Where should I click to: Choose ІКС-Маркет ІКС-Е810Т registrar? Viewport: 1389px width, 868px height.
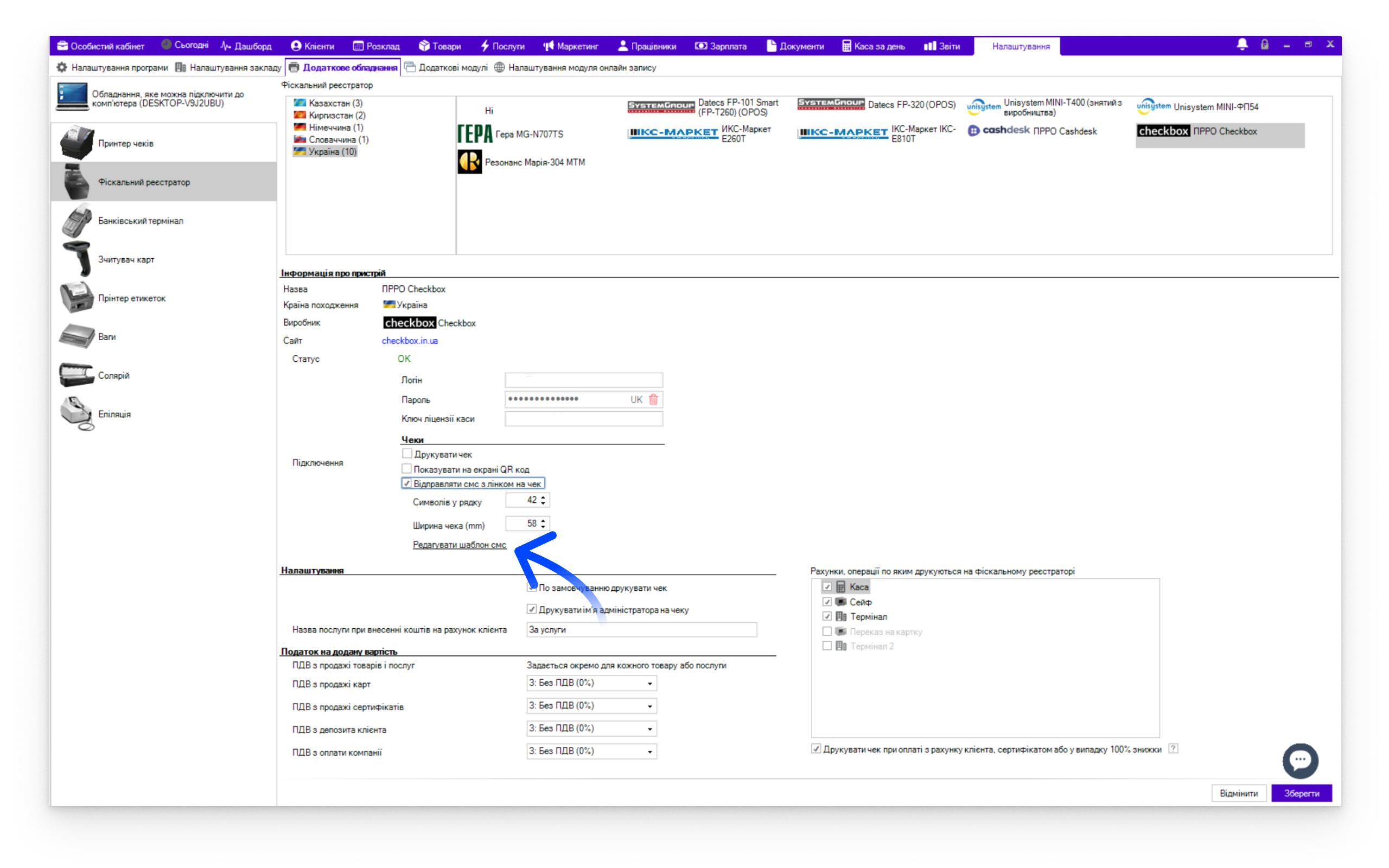pos(876,134)
